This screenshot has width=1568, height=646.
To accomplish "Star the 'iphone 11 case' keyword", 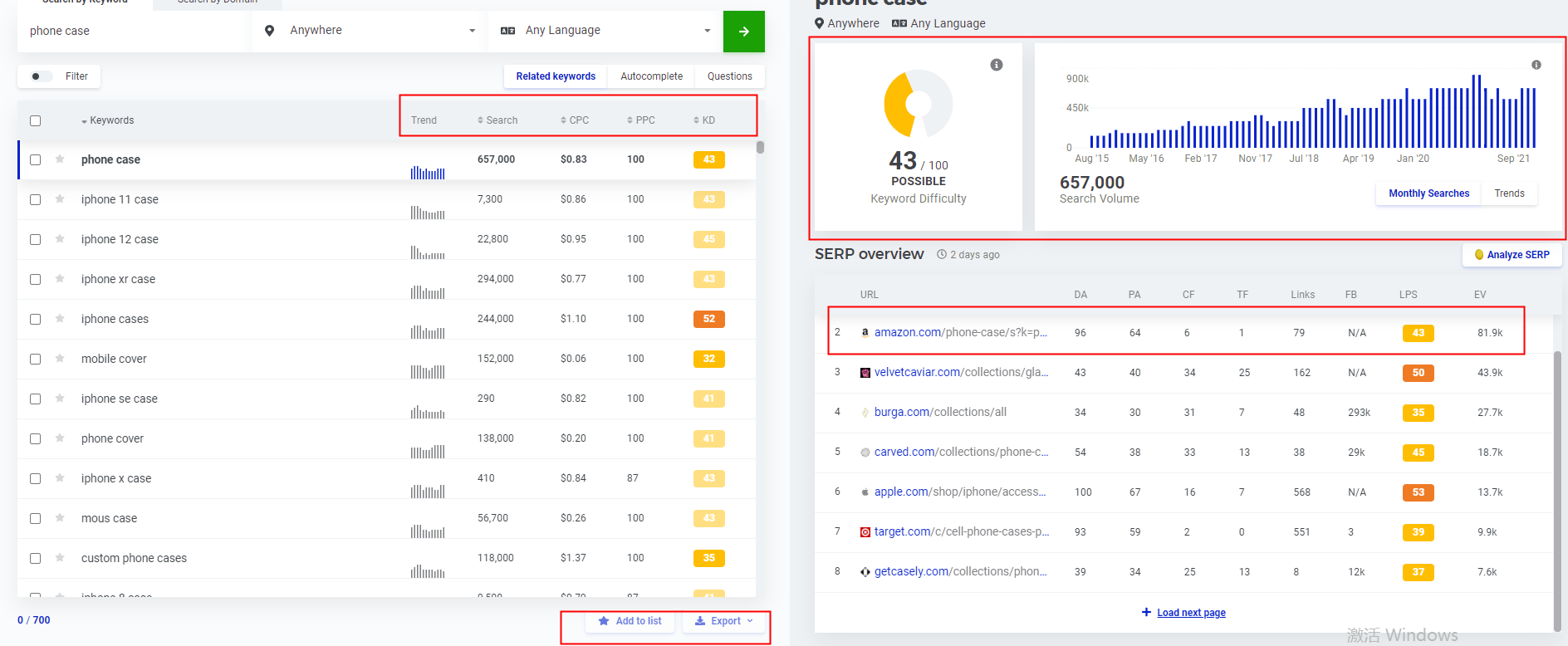I will pyautogui.click(x=60, y=199).
